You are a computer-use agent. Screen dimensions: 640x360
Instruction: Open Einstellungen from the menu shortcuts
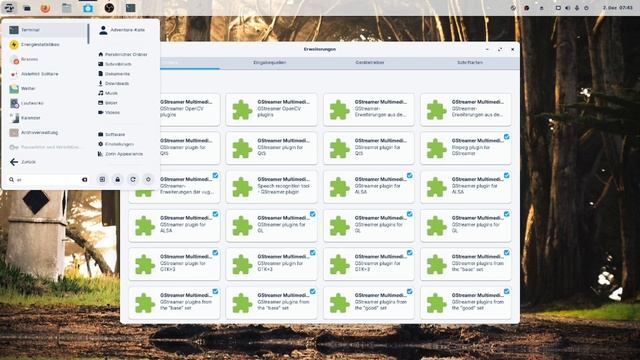click(x=116, y=144)
